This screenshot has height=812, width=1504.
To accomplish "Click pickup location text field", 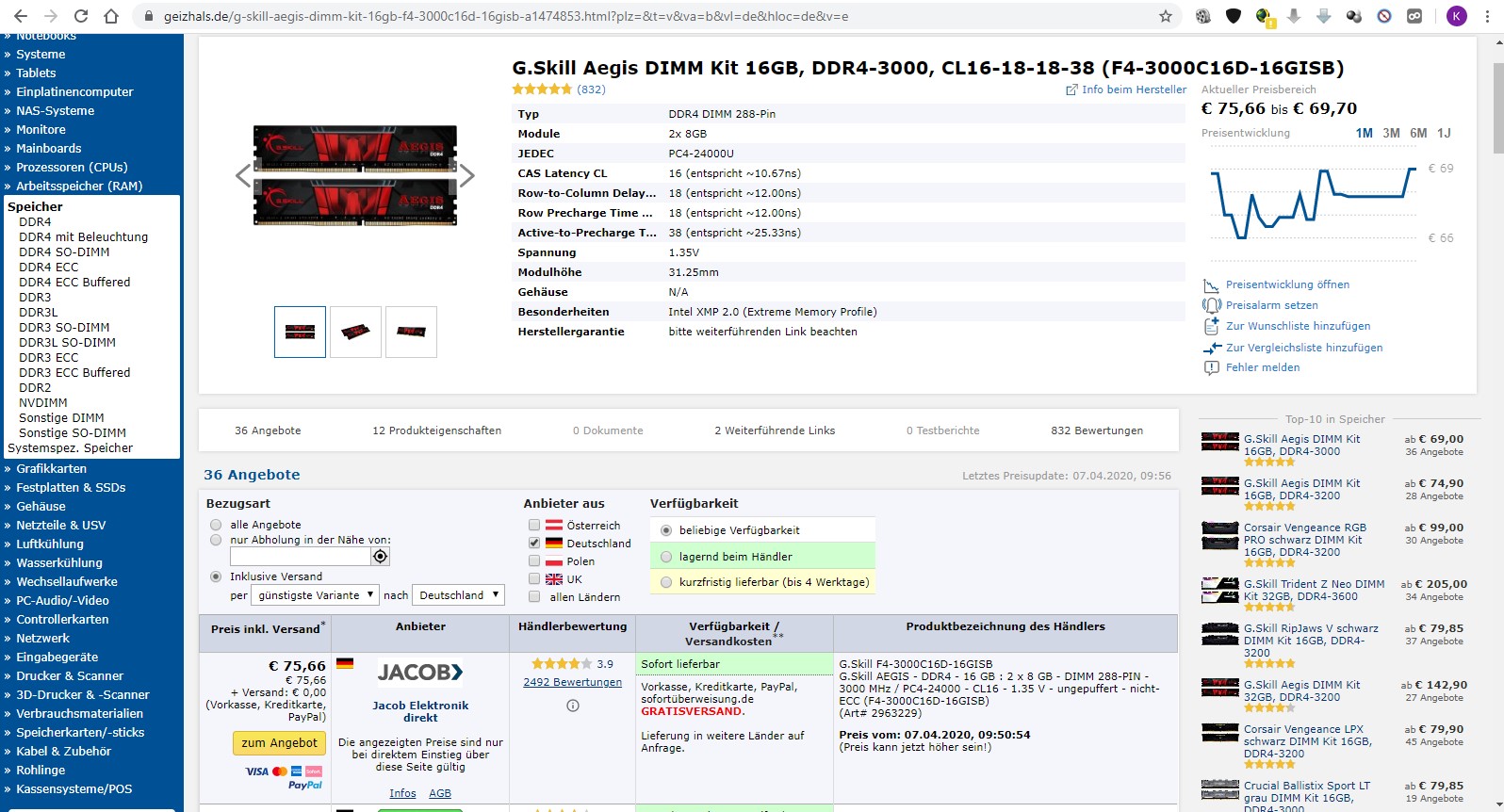I will pos(300,557).
